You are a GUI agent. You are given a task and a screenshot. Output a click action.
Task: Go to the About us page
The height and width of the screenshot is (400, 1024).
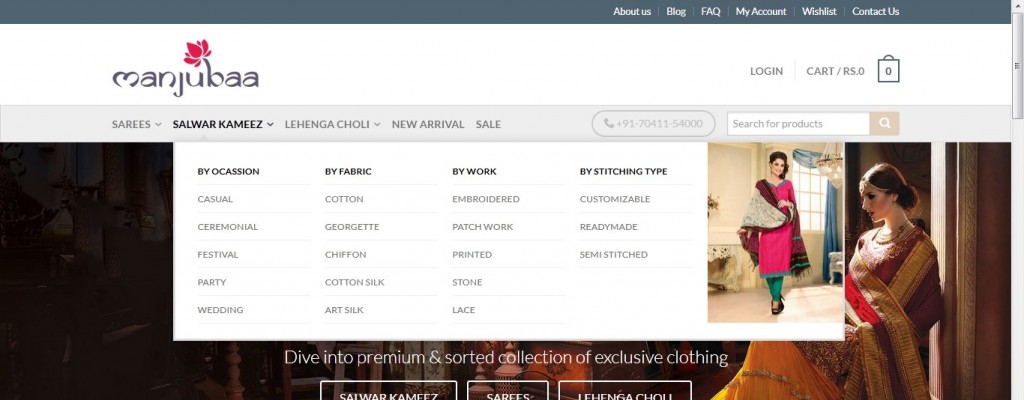632,11
